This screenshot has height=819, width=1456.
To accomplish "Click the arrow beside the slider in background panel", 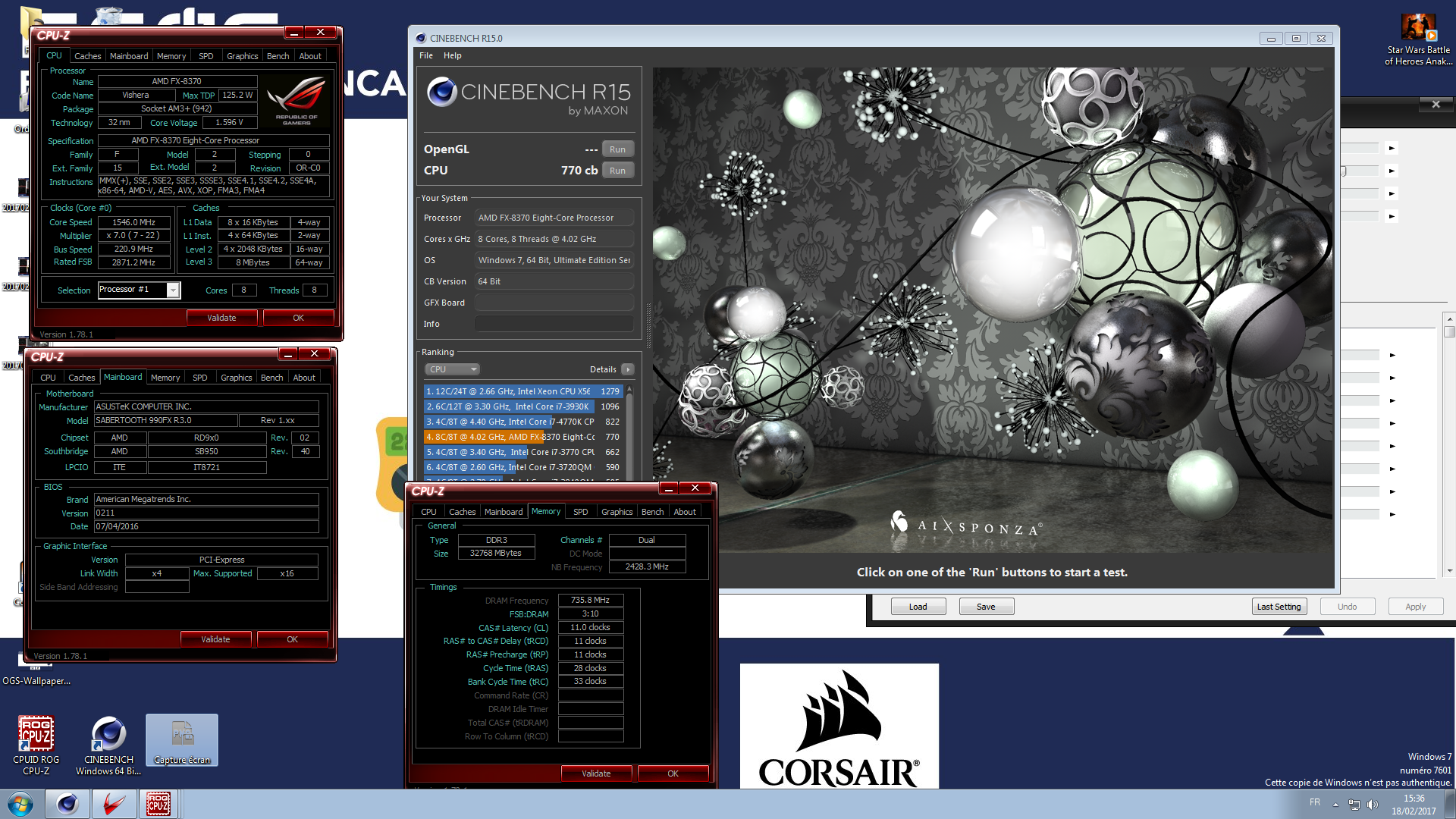I will [x=1392, y=171].
